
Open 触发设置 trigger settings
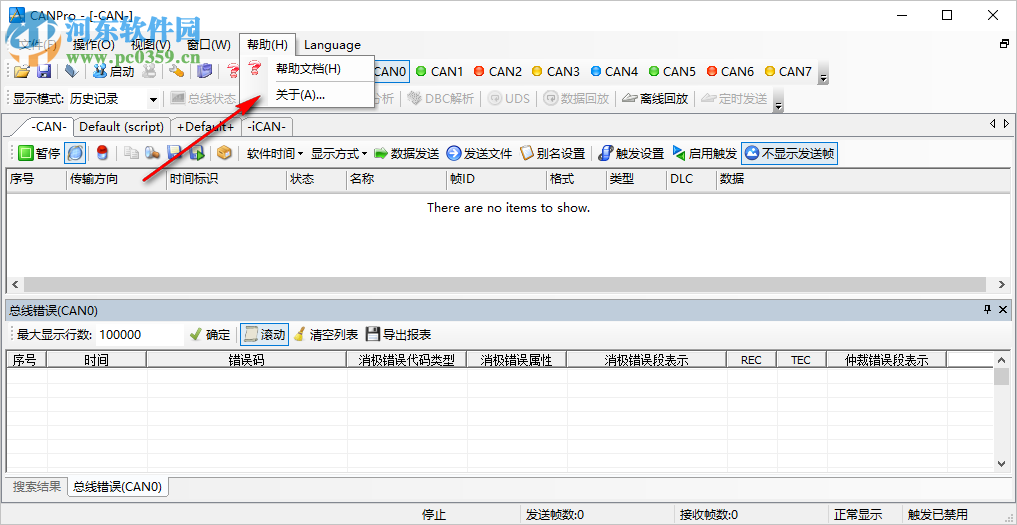pyautogui.click(x=631, y=154)
